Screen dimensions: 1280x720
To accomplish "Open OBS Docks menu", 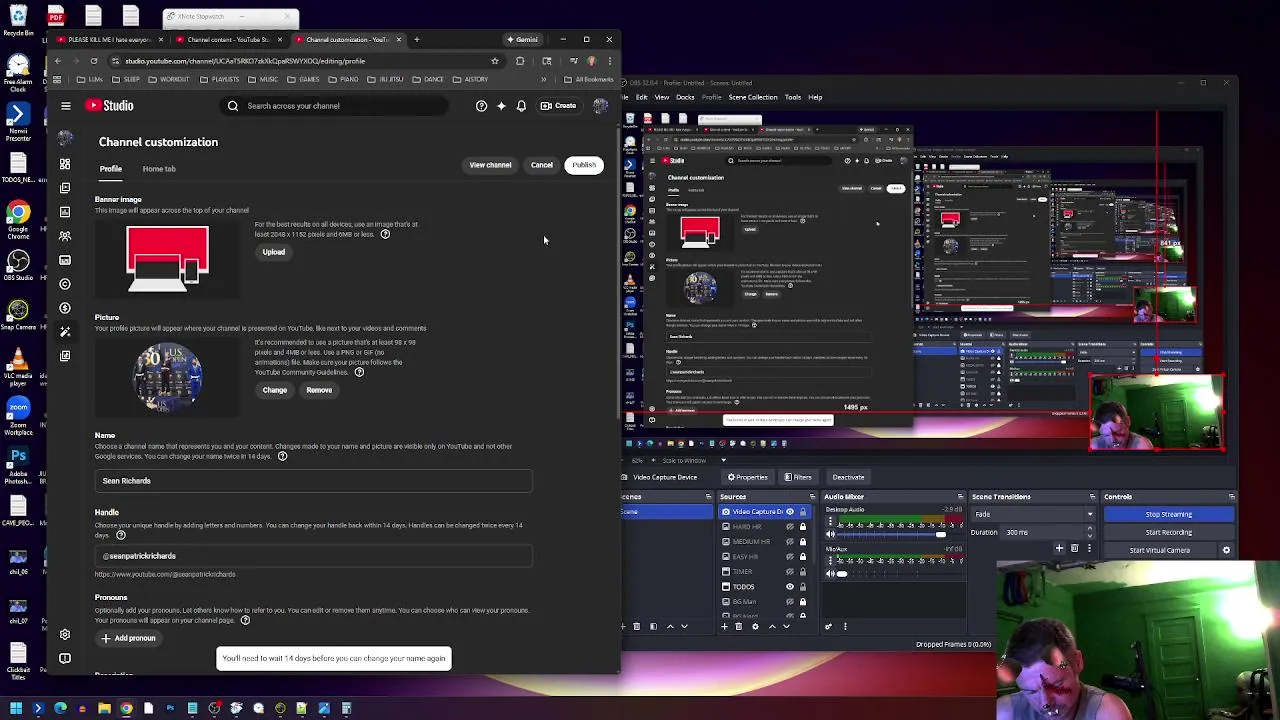I will (685, 98).
